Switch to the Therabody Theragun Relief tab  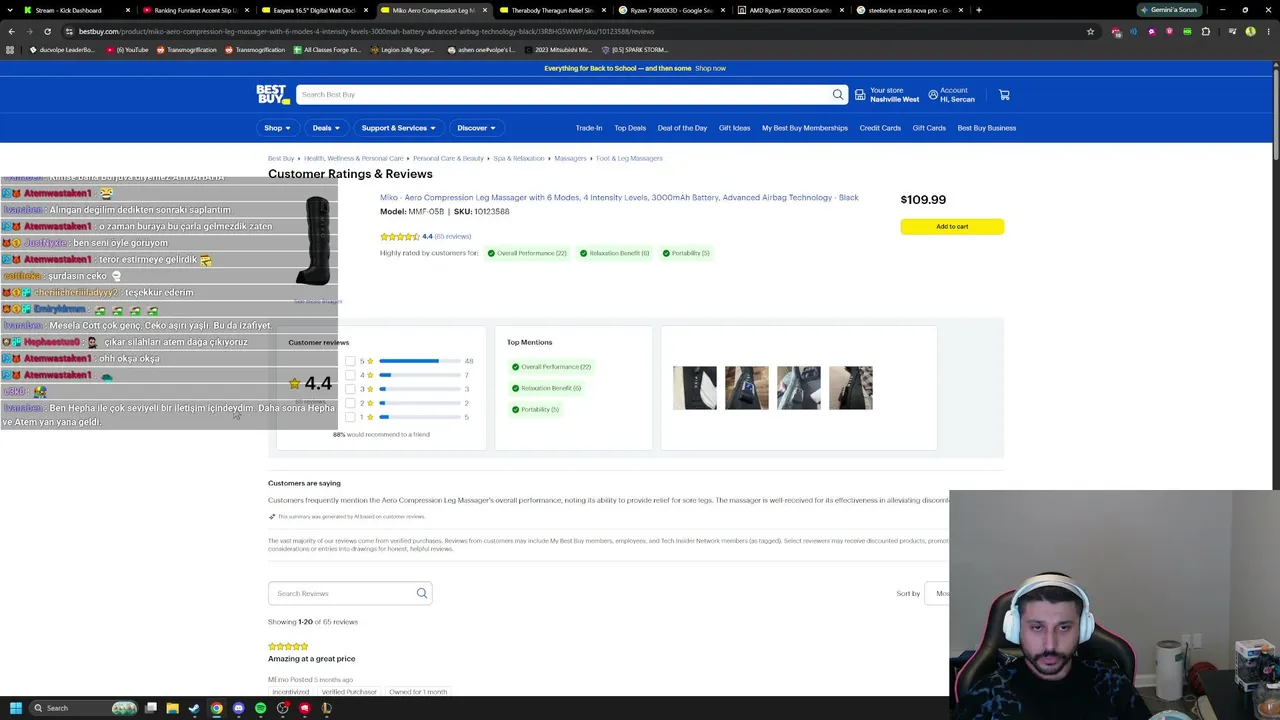pyautogui.click(x=553, y=10)
